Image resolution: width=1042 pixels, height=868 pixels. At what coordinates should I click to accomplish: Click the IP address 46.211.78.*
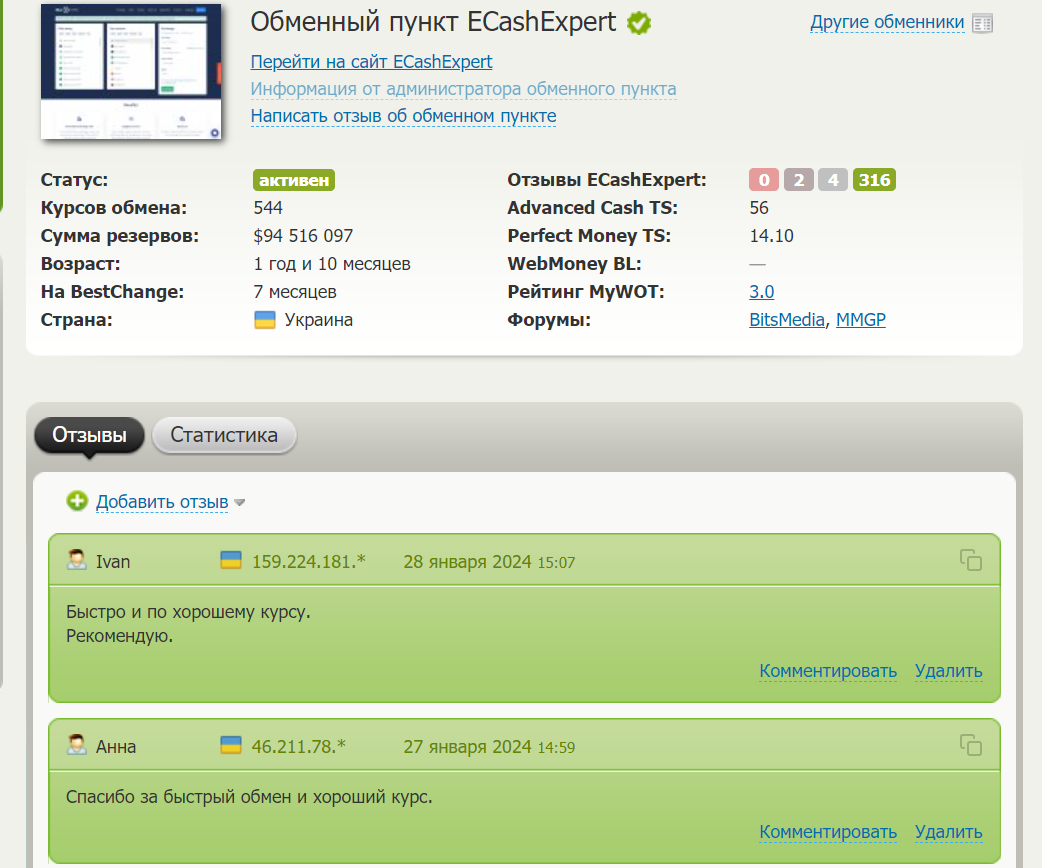click(298, 746)
